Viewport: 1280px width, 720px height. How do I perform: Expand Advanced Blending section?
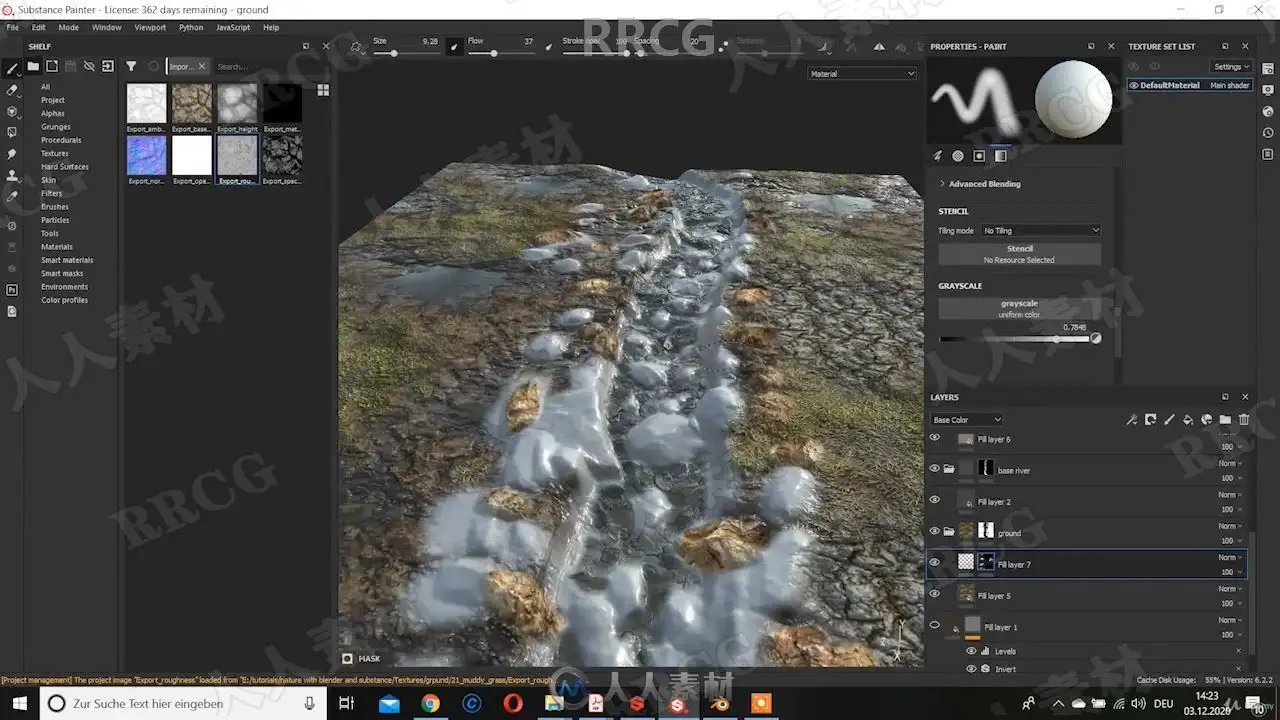tap(980, 184)
